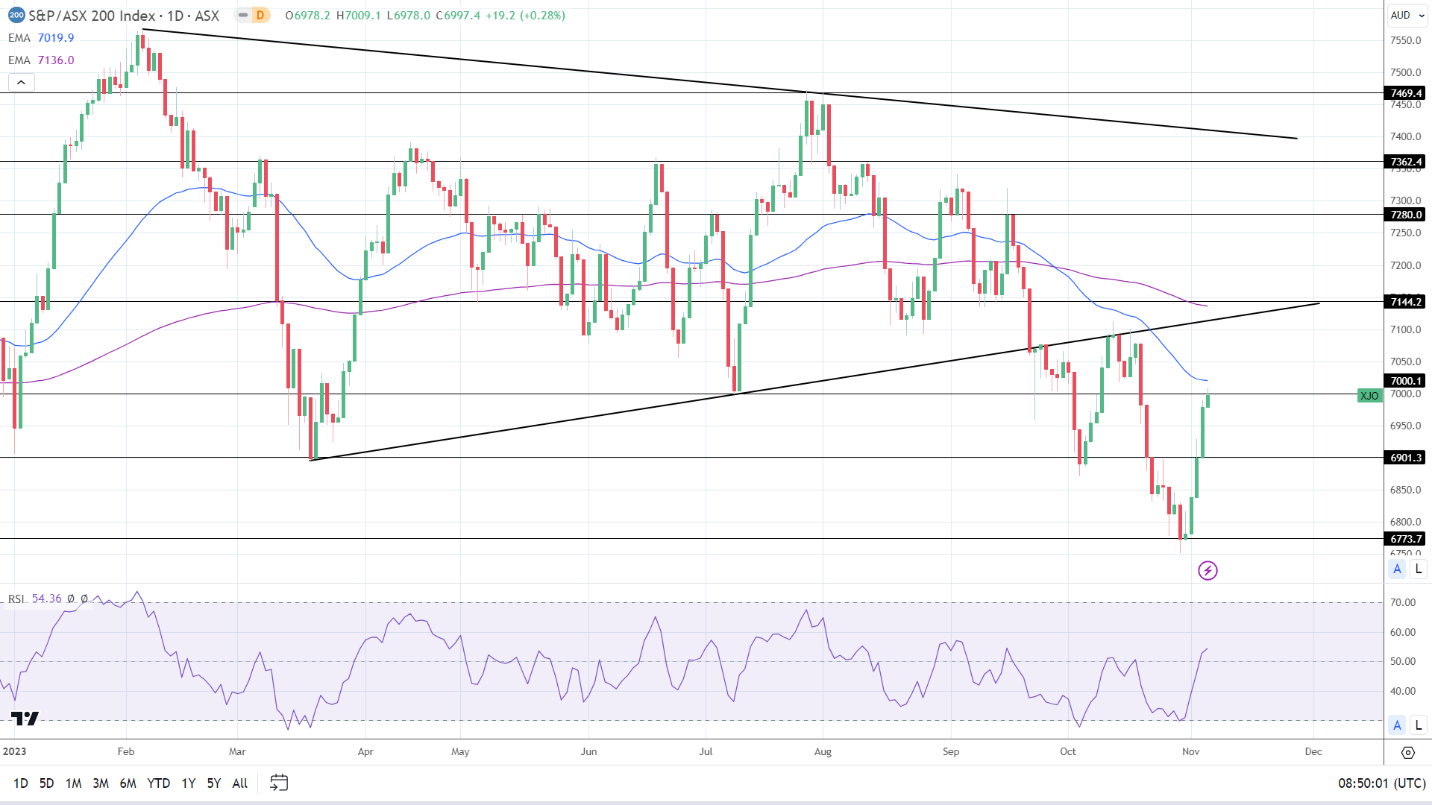
Task: Open the AUD currency dropdown
Action: click(1405, 15)
